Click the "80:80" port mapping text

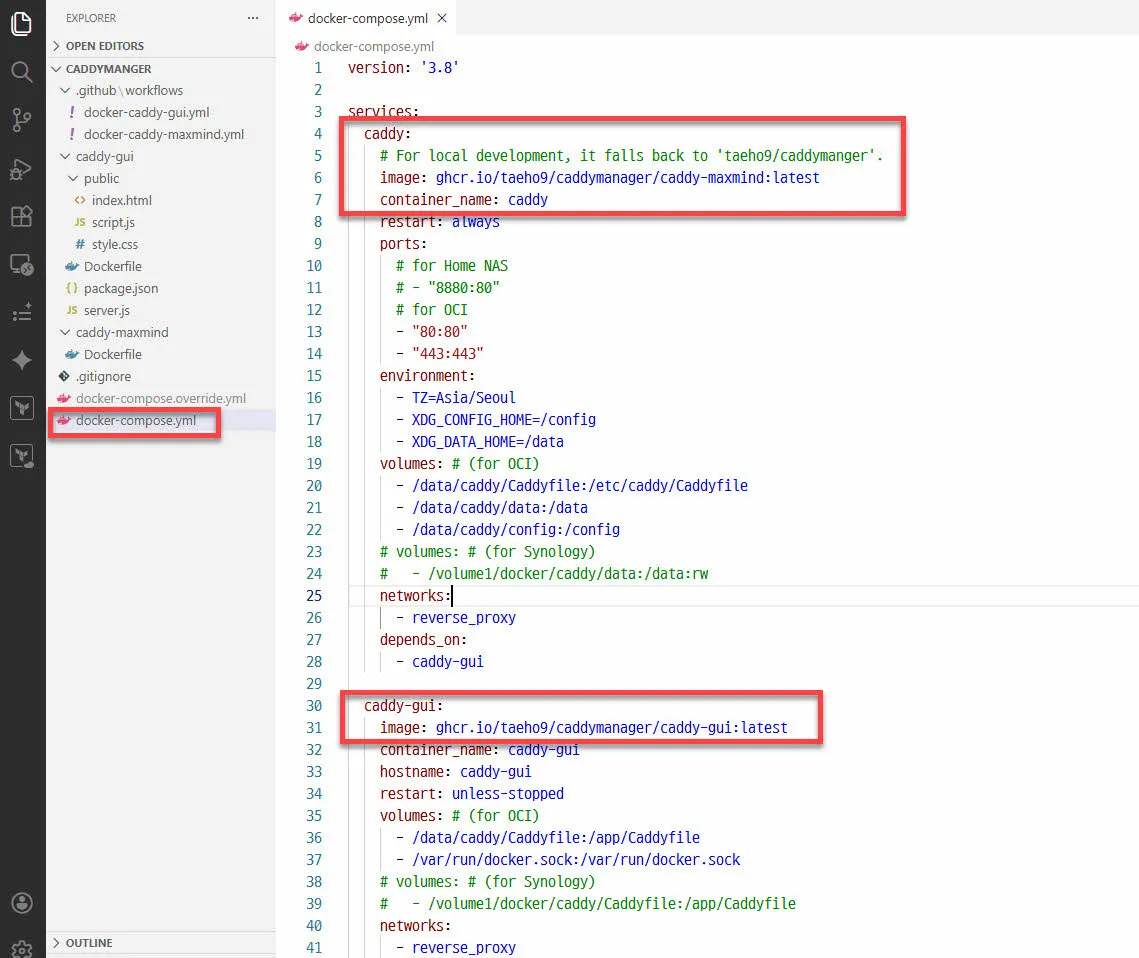(439, 332)
